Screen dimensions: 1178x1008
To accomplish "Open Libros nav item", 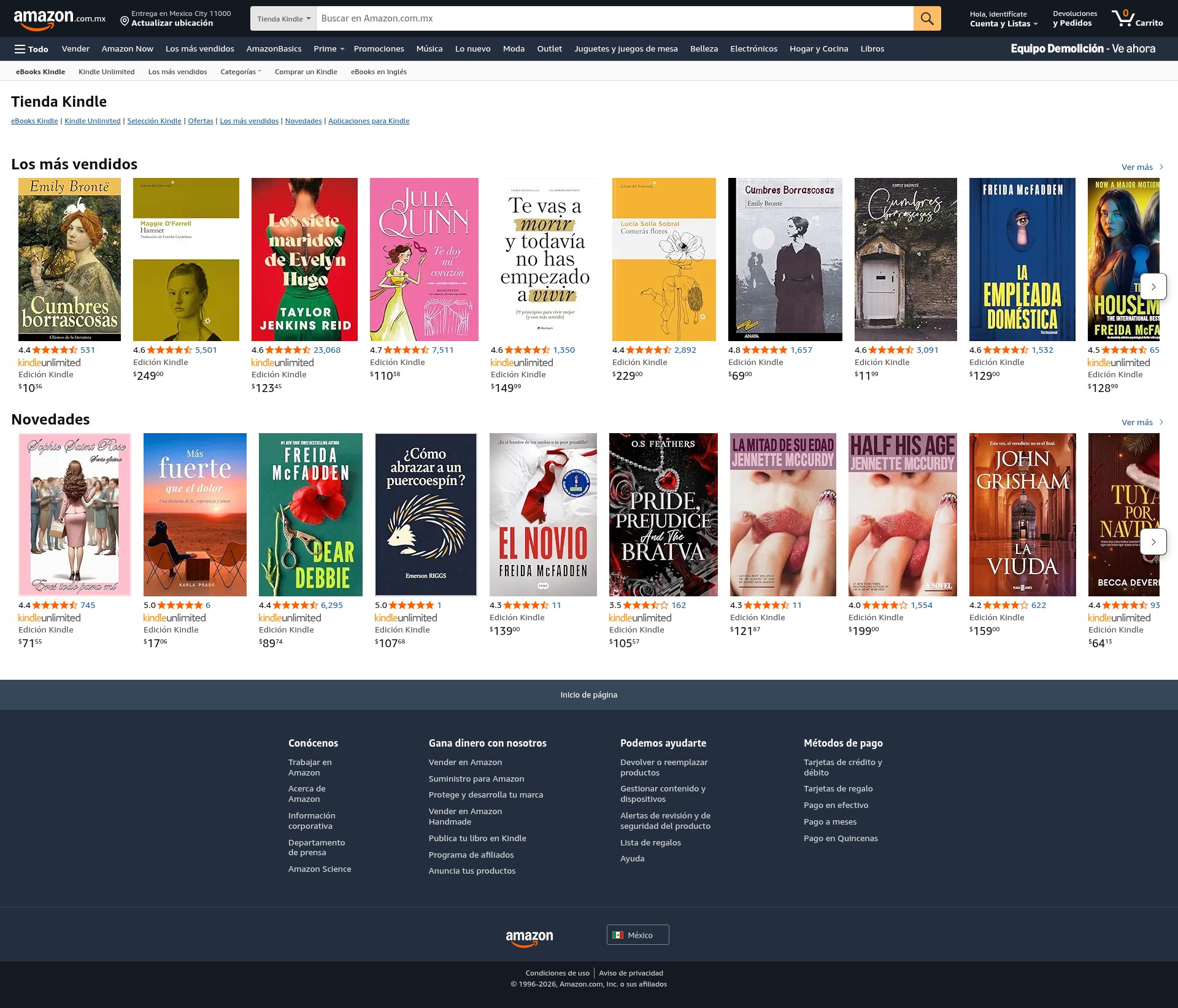I will [872, 49].
